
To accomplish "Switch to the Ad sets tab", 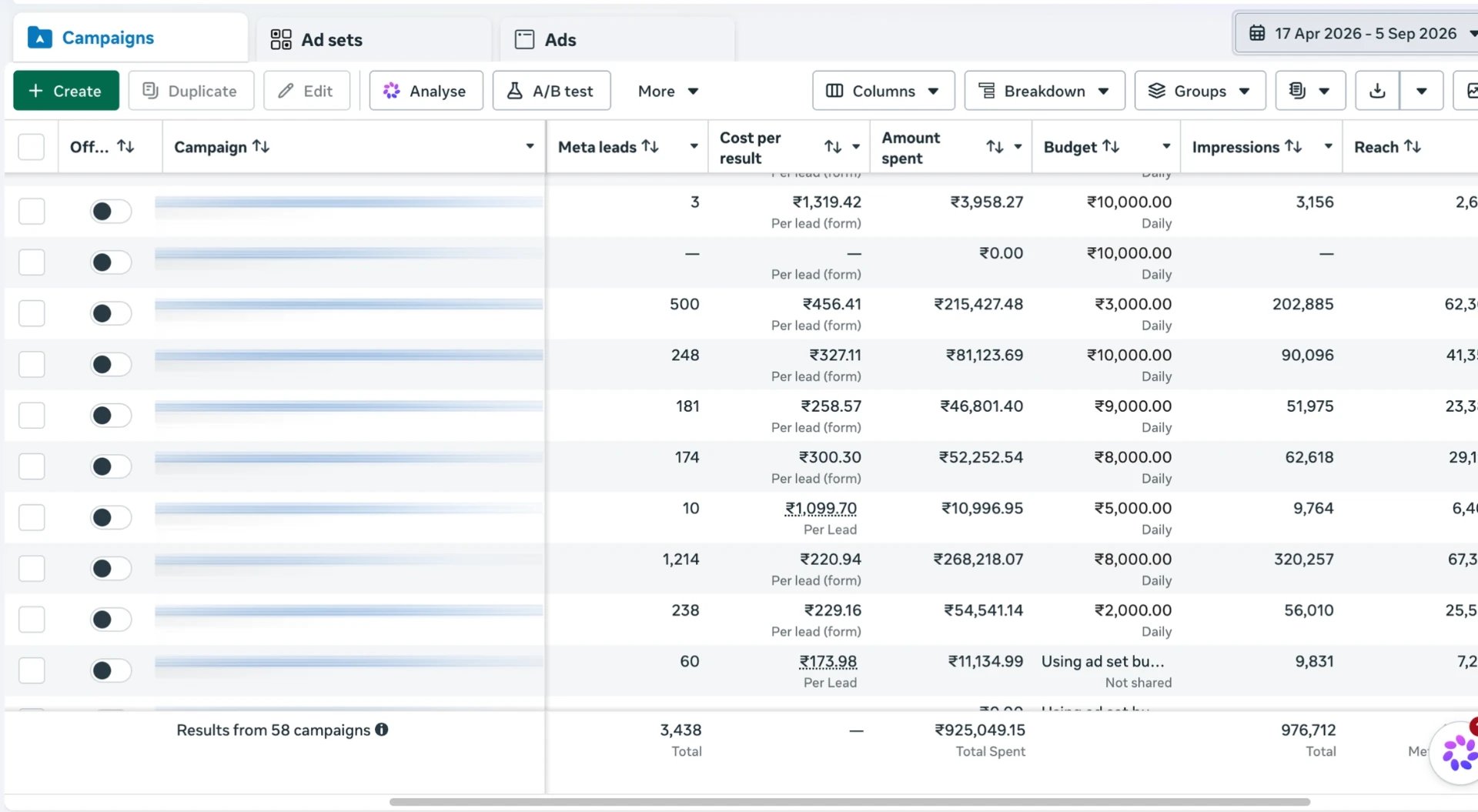I will [373, 39].
